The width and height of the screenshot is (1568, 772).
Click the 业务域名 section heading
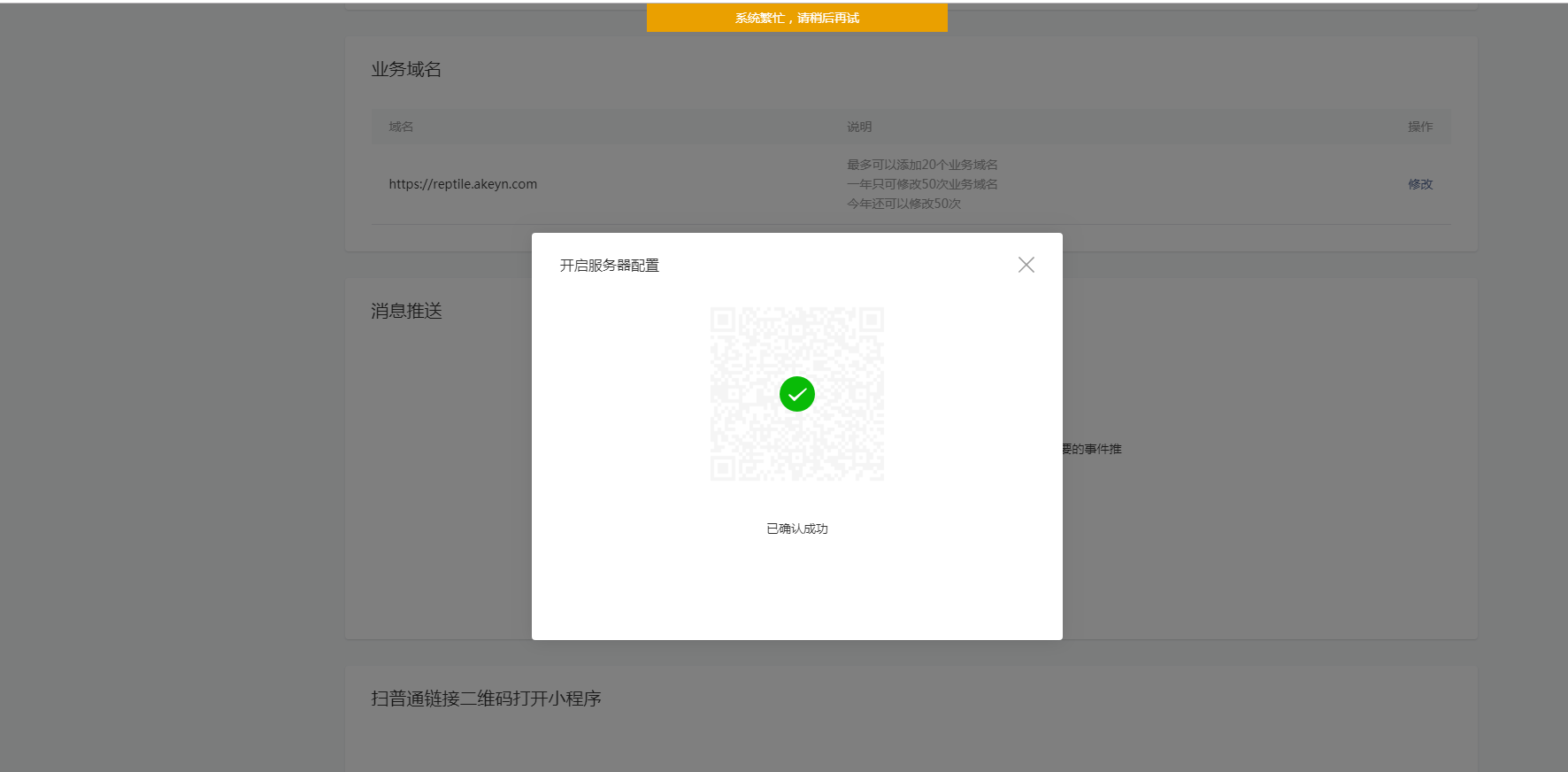[x=406, y=69]
